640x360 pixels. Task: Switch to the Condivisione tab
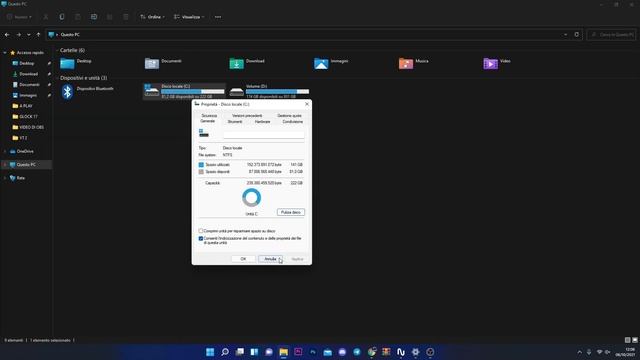click(293, 122)
